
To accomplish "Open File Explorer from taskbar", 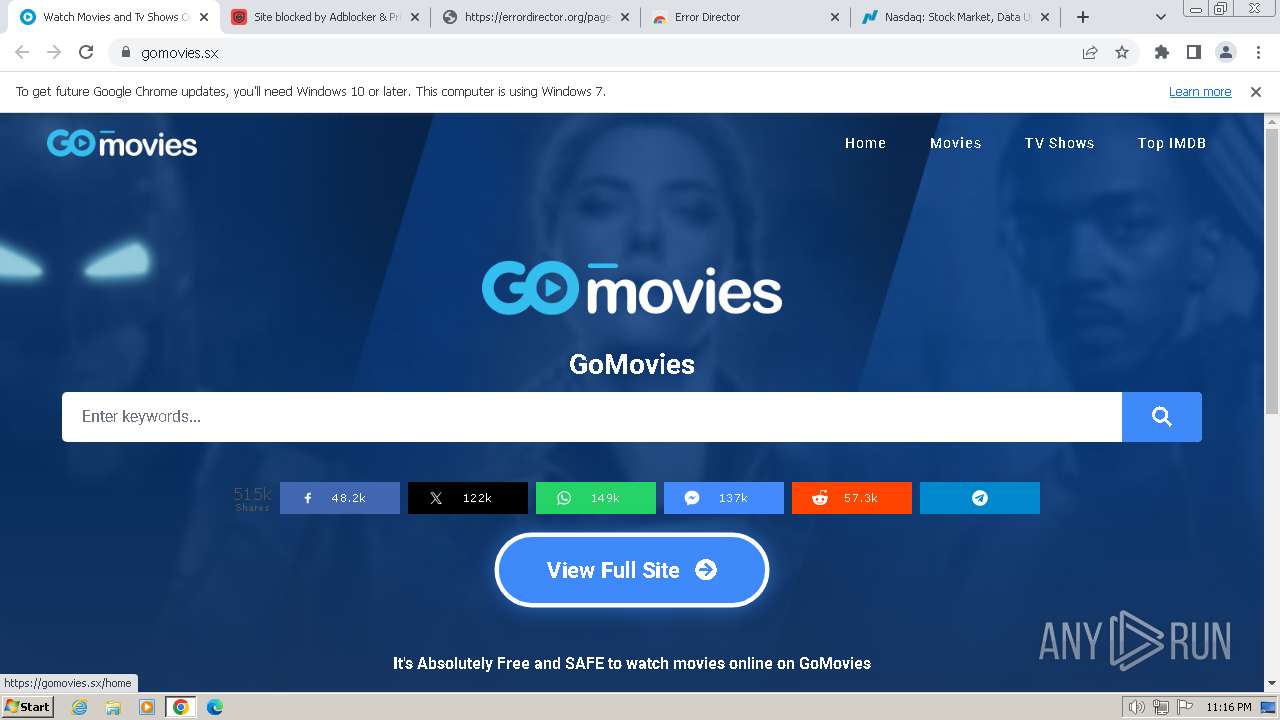I will [x=113, y=707].
